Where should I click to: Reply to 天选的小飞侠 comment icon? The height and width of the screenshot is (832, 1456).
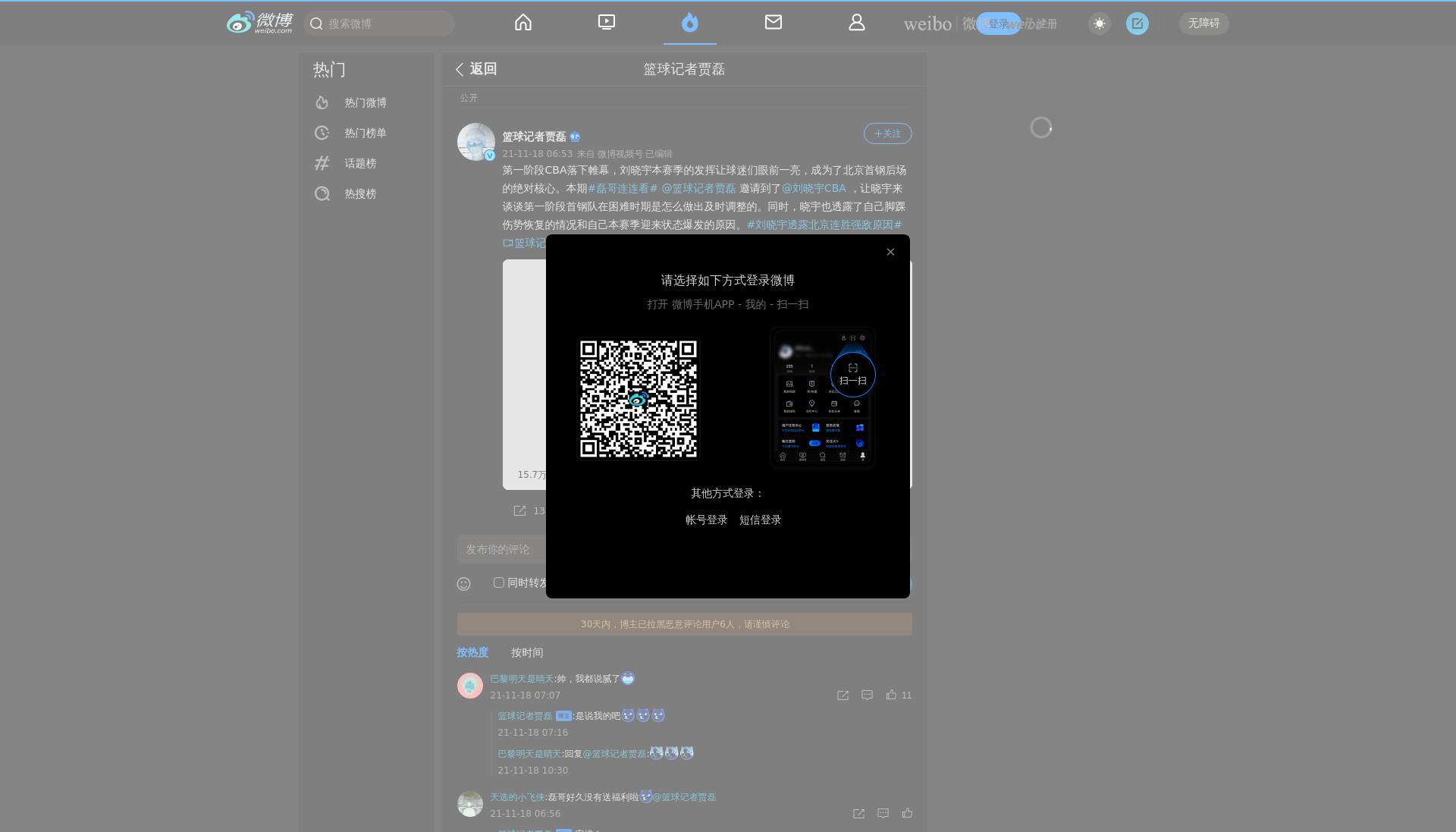click(x=883, y=813)
